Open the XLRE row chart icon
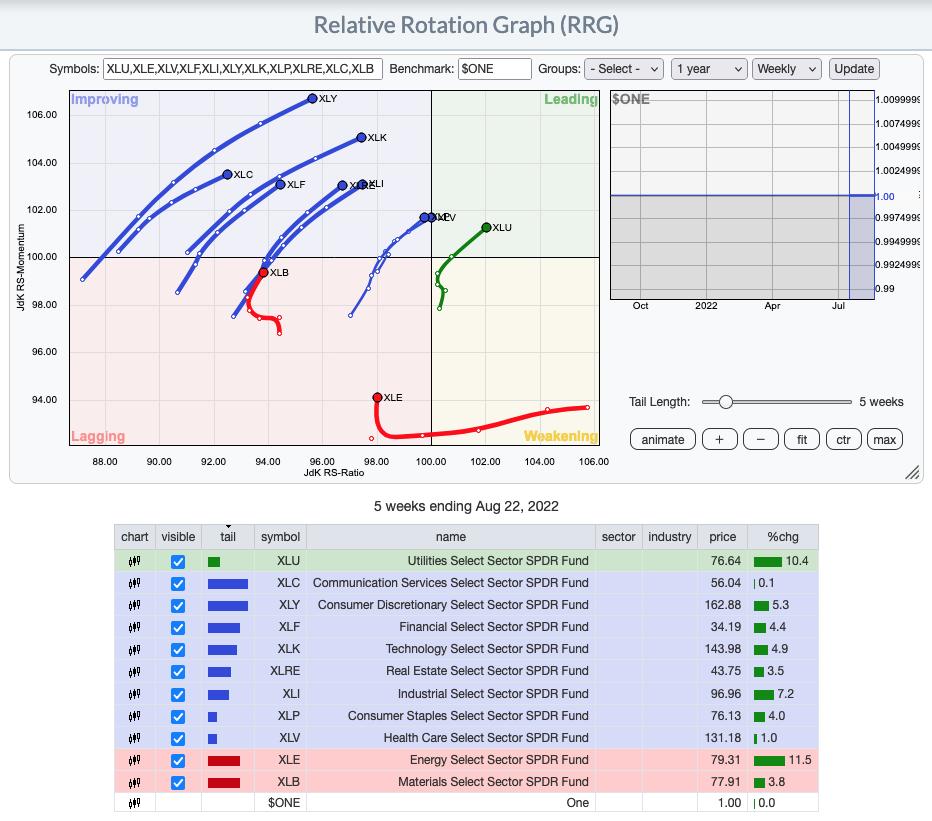 [x=134, y=671]
